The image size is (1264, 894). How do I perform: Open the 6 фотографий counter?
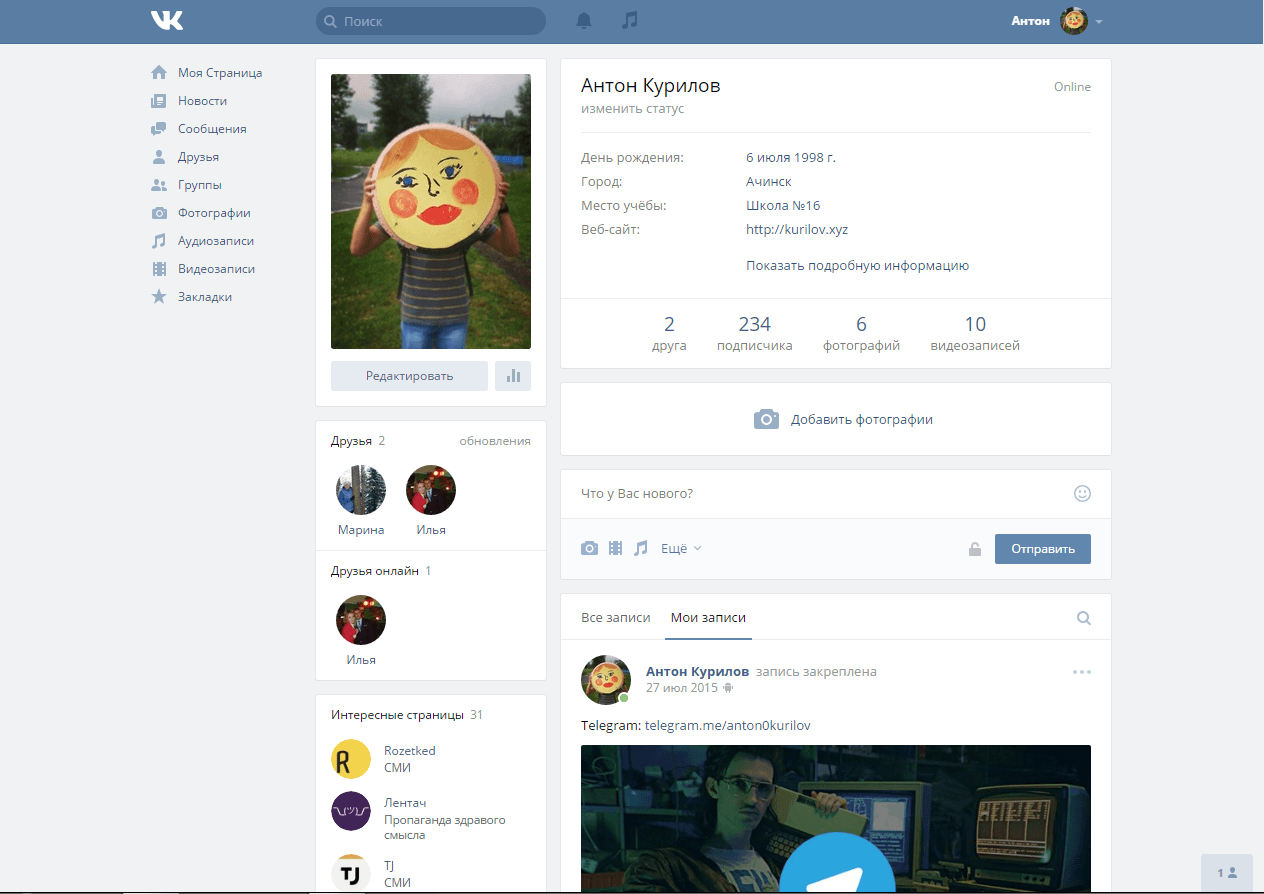click(x=861, y=334)
